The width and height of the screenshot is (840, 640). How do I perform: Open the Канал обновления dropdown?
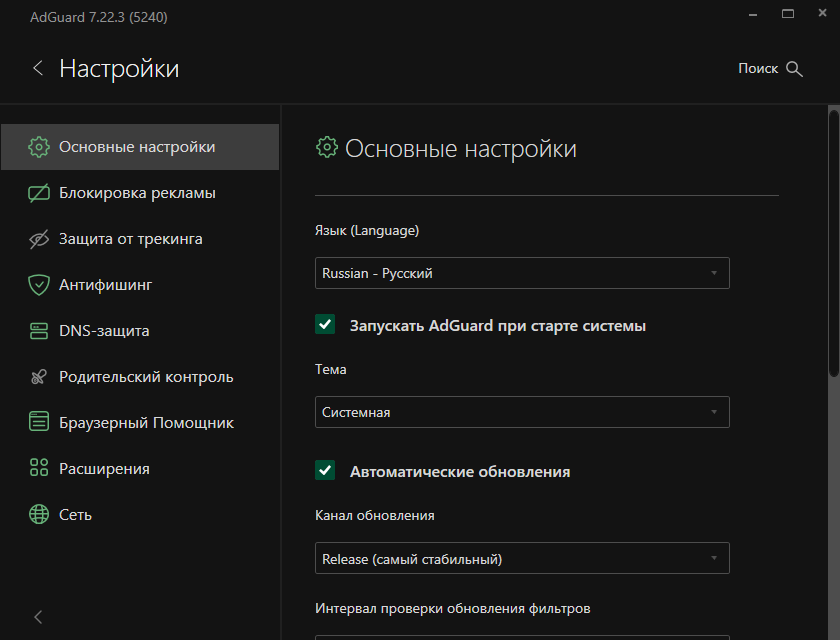522,557
